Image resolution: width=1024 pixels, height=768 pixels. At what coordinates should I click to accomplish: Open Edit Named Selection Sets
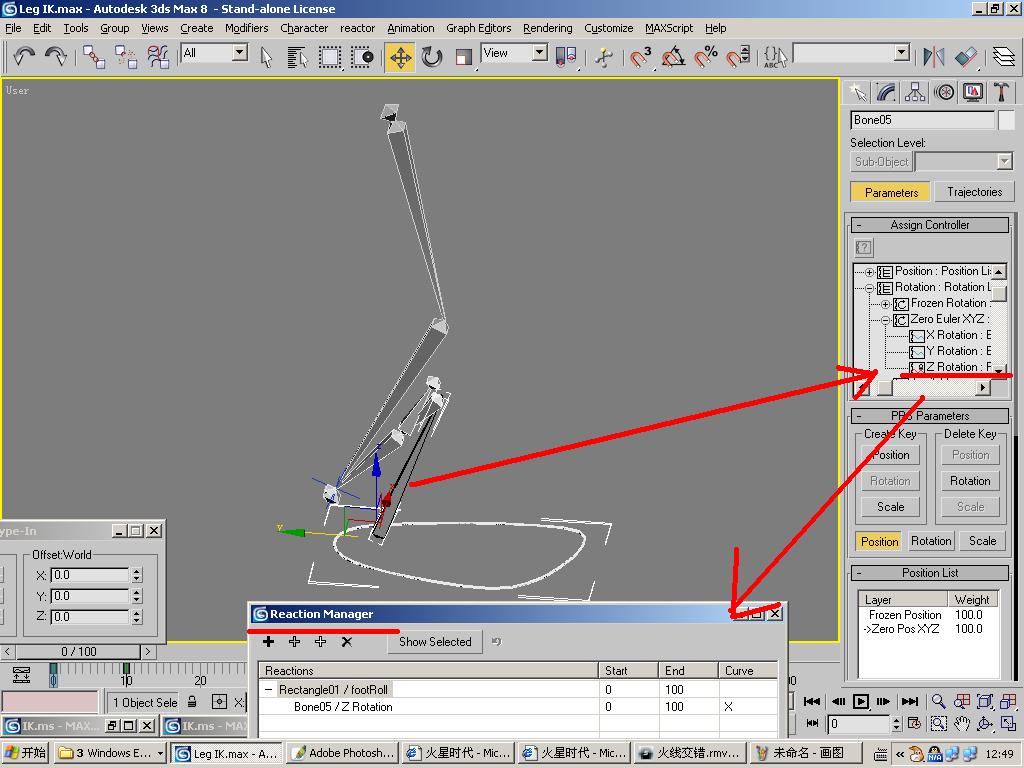775,57
